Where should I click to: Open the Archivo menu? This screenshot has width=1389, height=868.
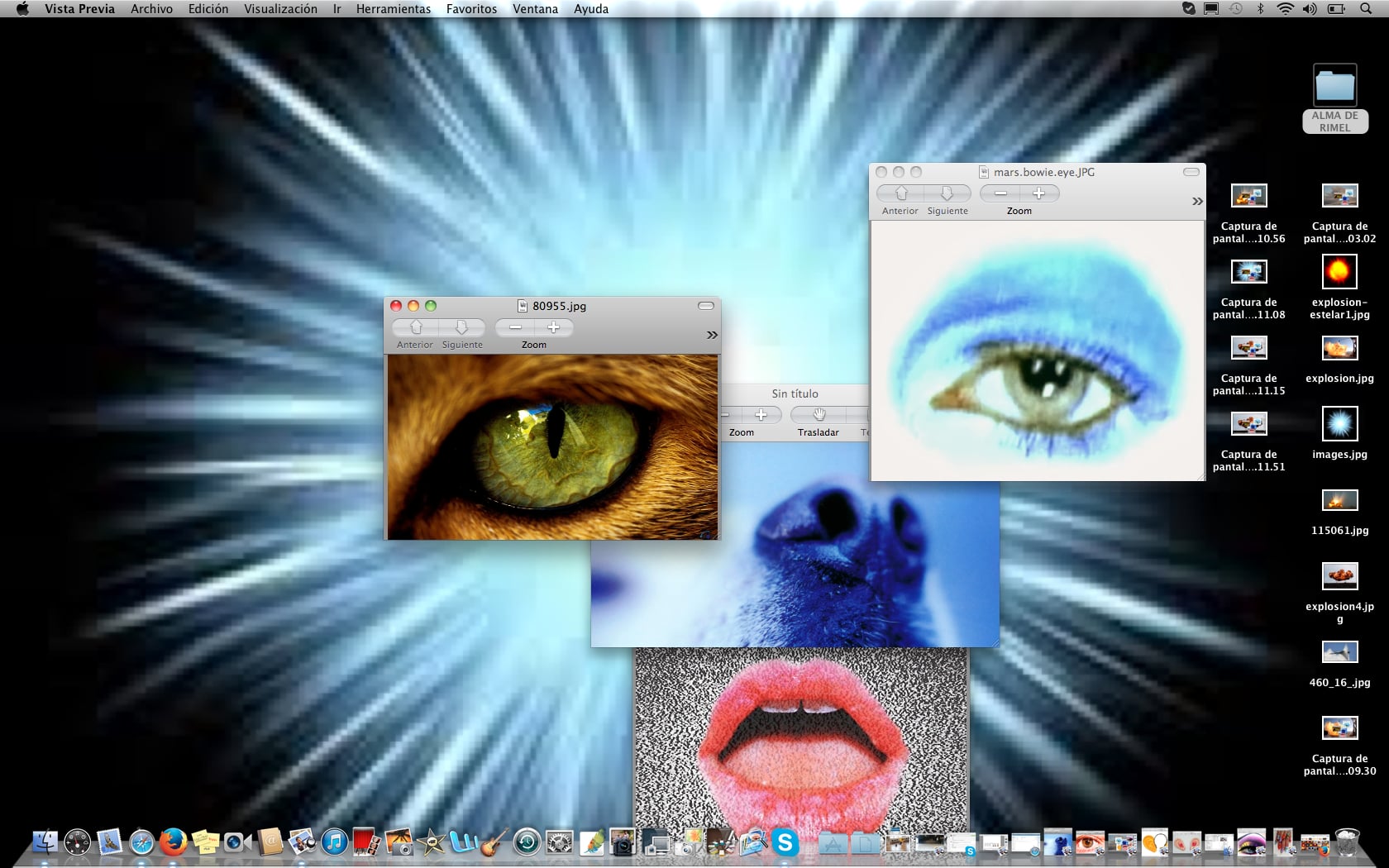pos(151,9)
